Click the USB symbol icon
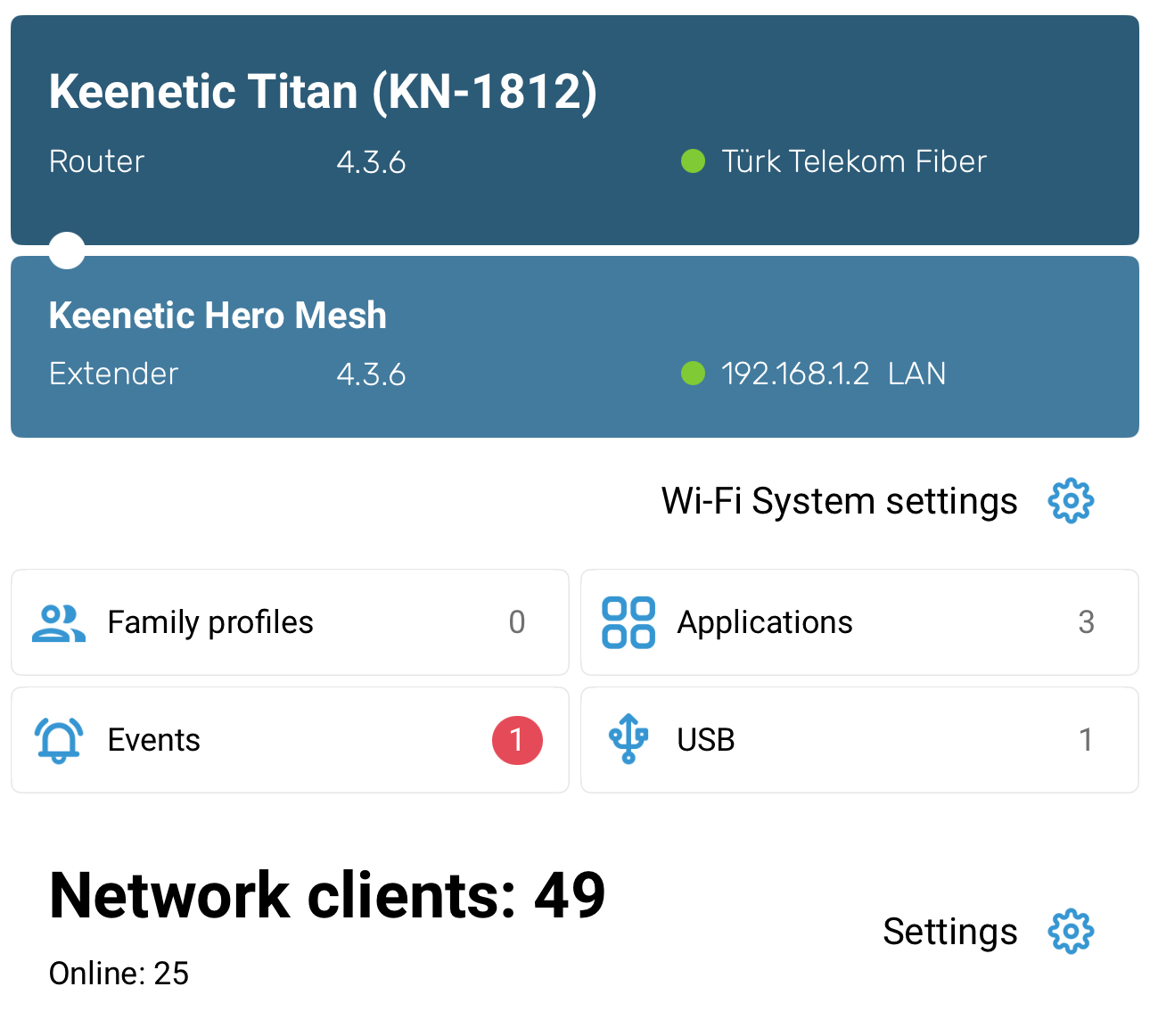The width and height of the screenshot is (1150, 1036). [x=628, y=739]
